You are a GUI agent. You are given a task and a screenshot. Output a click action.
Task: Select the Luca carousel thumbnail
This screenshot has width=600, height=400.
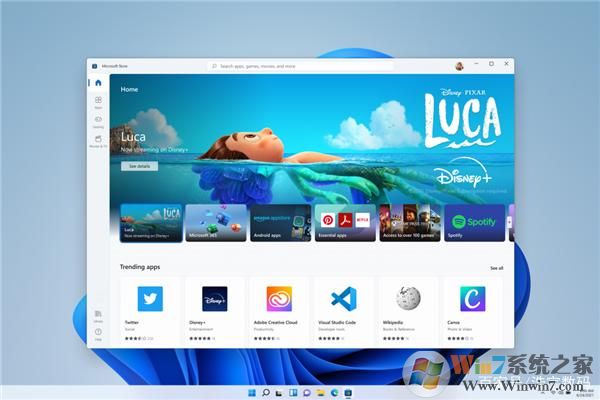(x=151, y=223)
